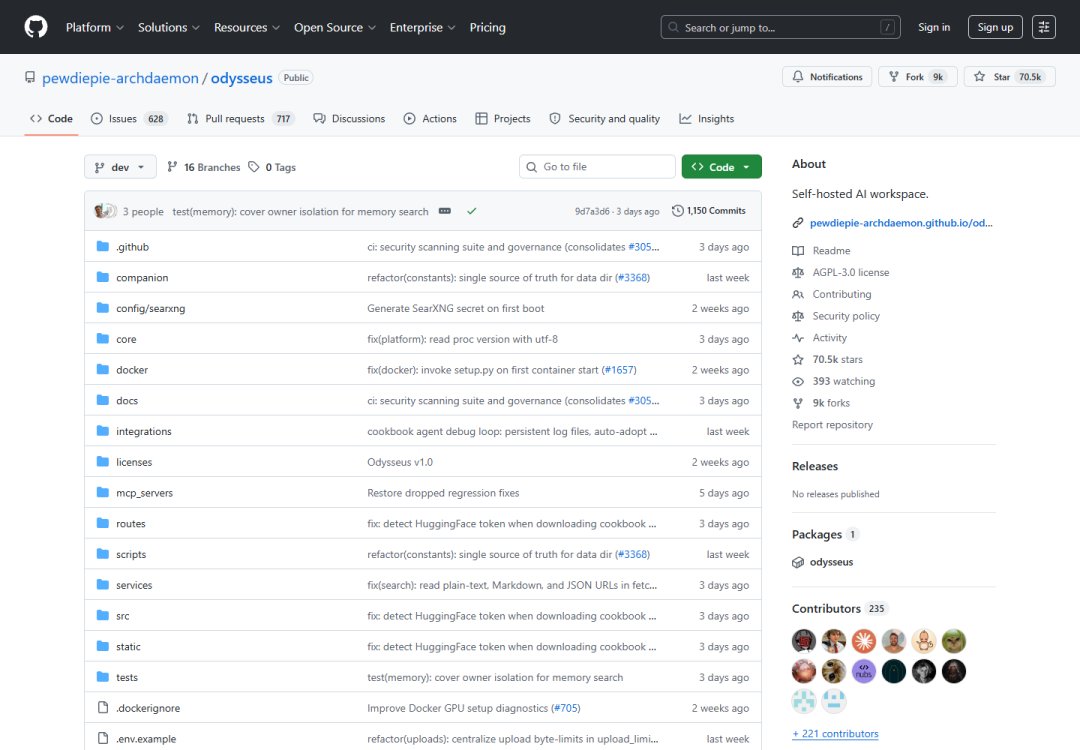Open first contributor avatar
The height and width of the screenshot is (750, 1080).
[804, 641]
